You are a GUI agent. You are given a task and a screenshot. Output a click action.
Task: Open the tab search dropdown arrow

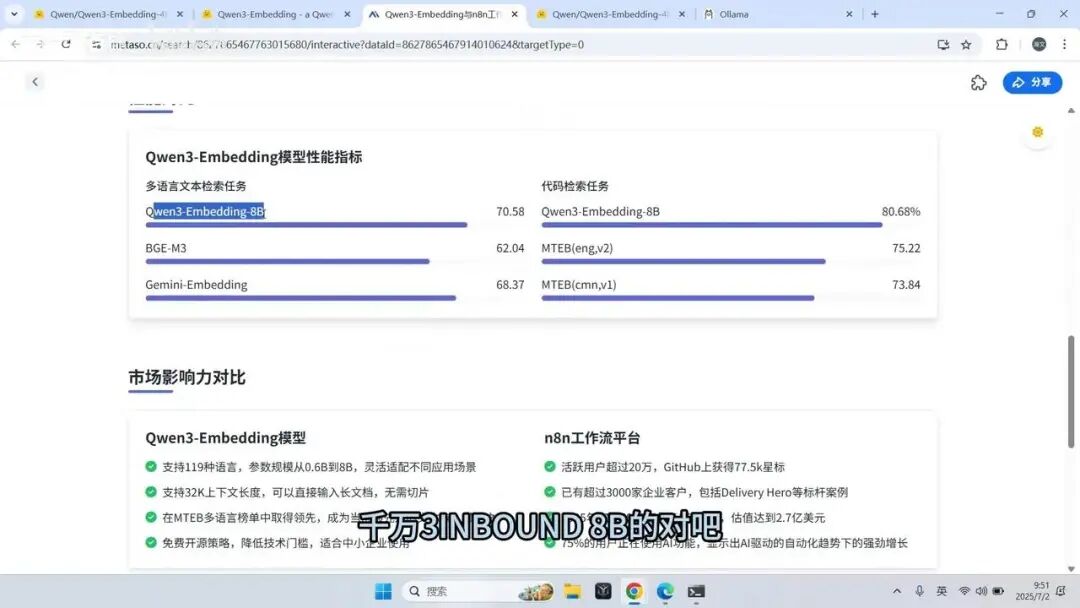(x=14, y=14)
